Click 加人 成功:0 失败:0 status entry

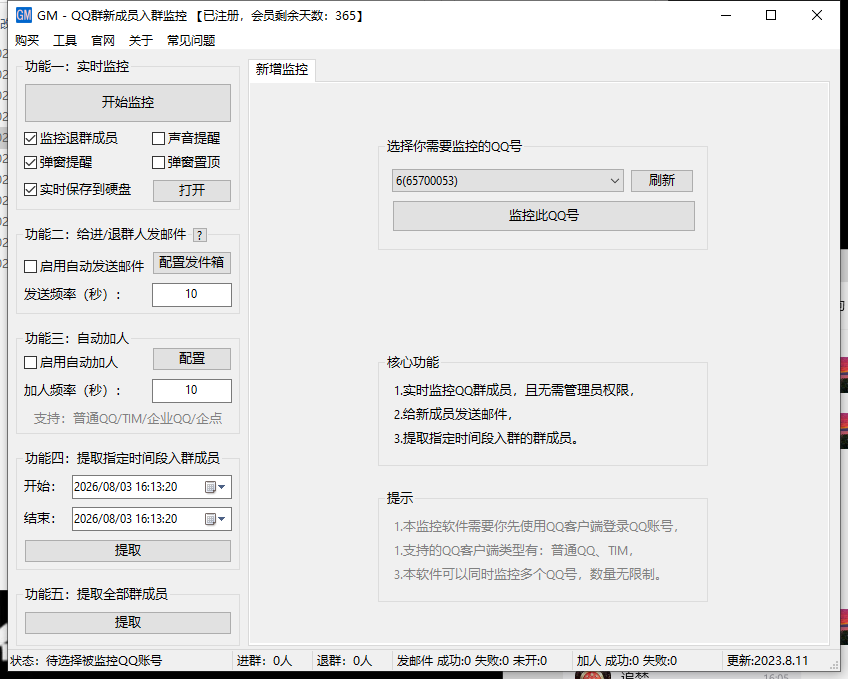click(626, 661)
